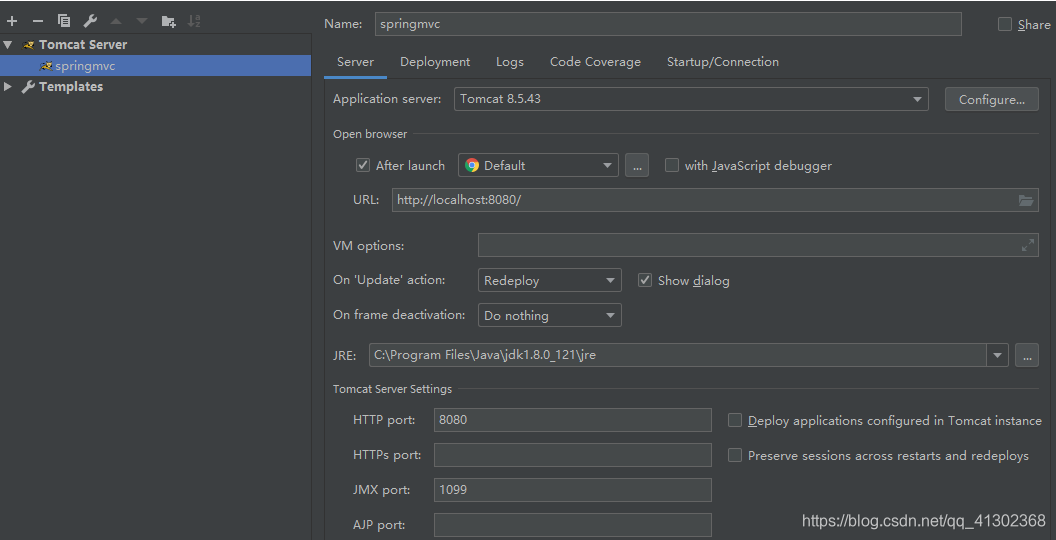The width and height of the screenshot is (1056, 540).
Task: Toggle the Show dialog checkbox
Action: coord(645,280)
